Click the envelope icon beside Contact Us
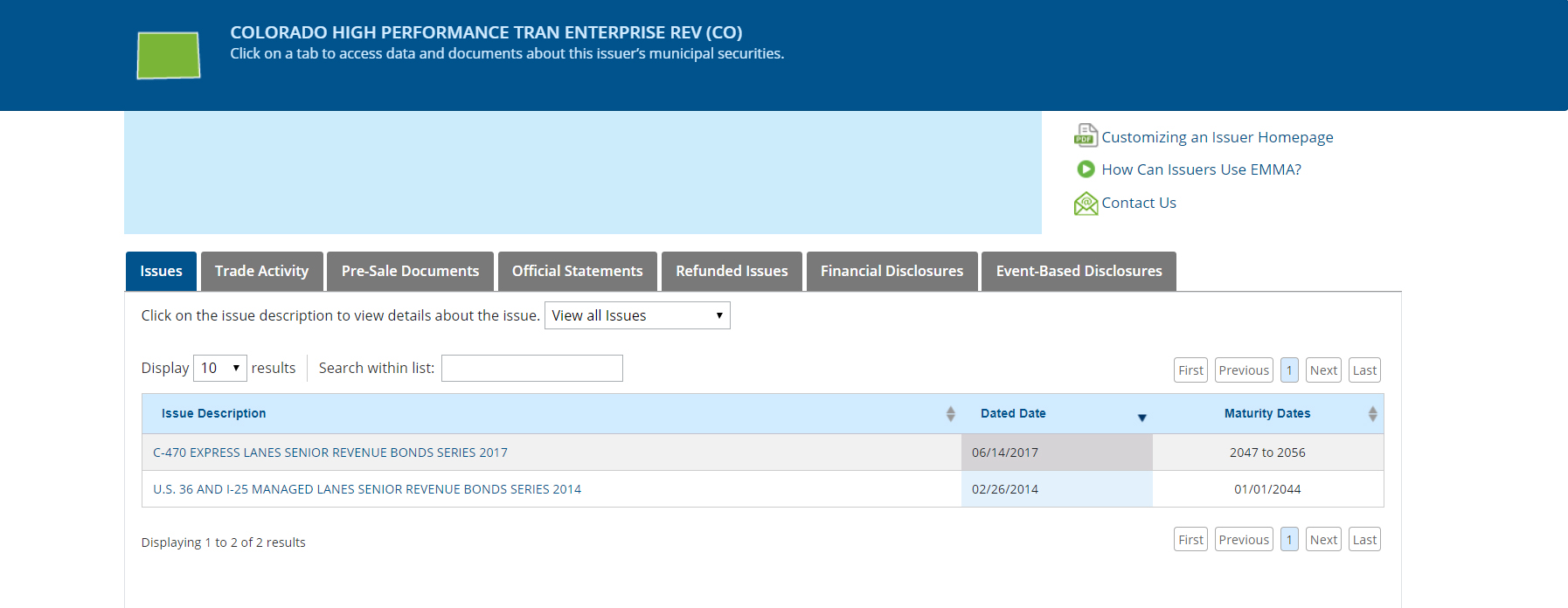Viewport: 1568px width, 608px height. point(1086,204)
